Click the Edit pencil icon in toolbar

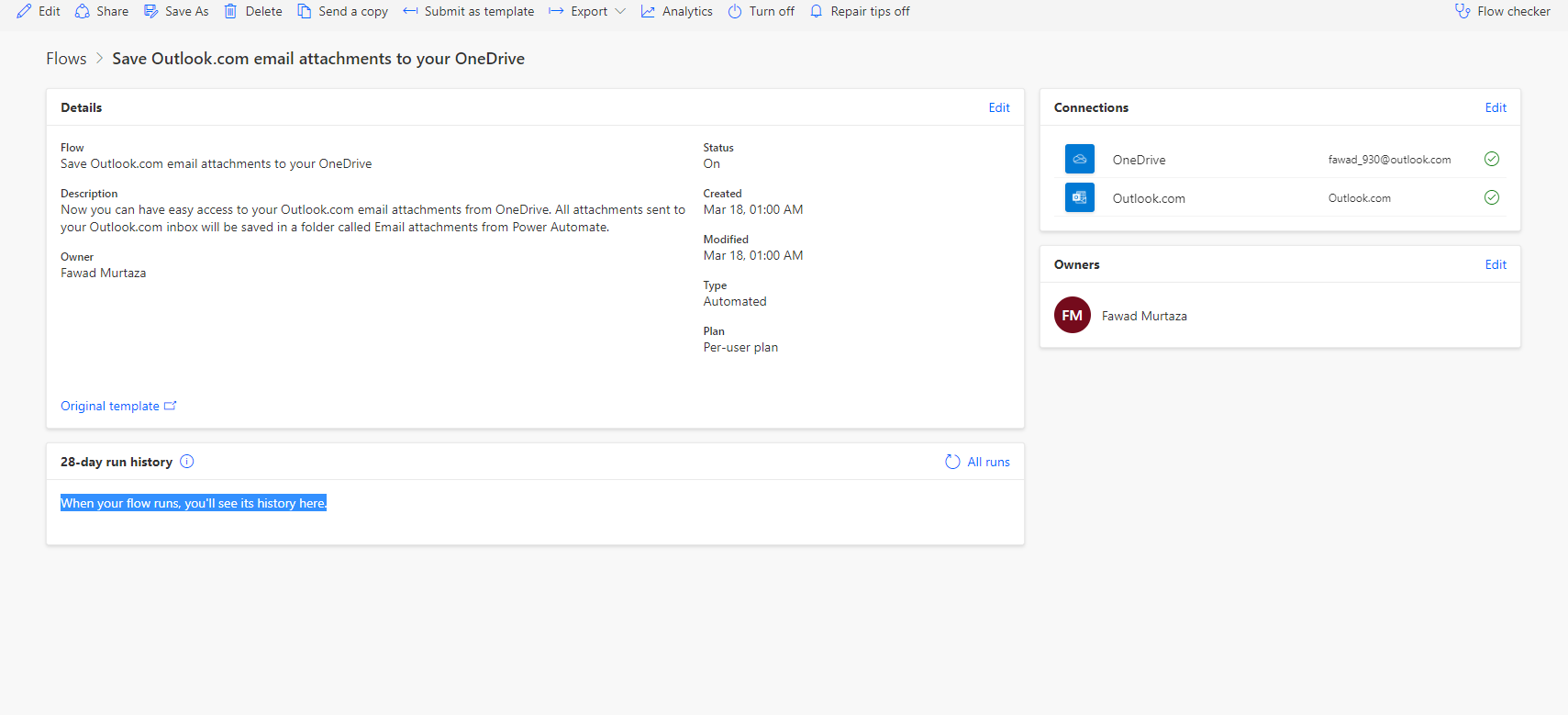pyautogui.click(x=24, y=11)
